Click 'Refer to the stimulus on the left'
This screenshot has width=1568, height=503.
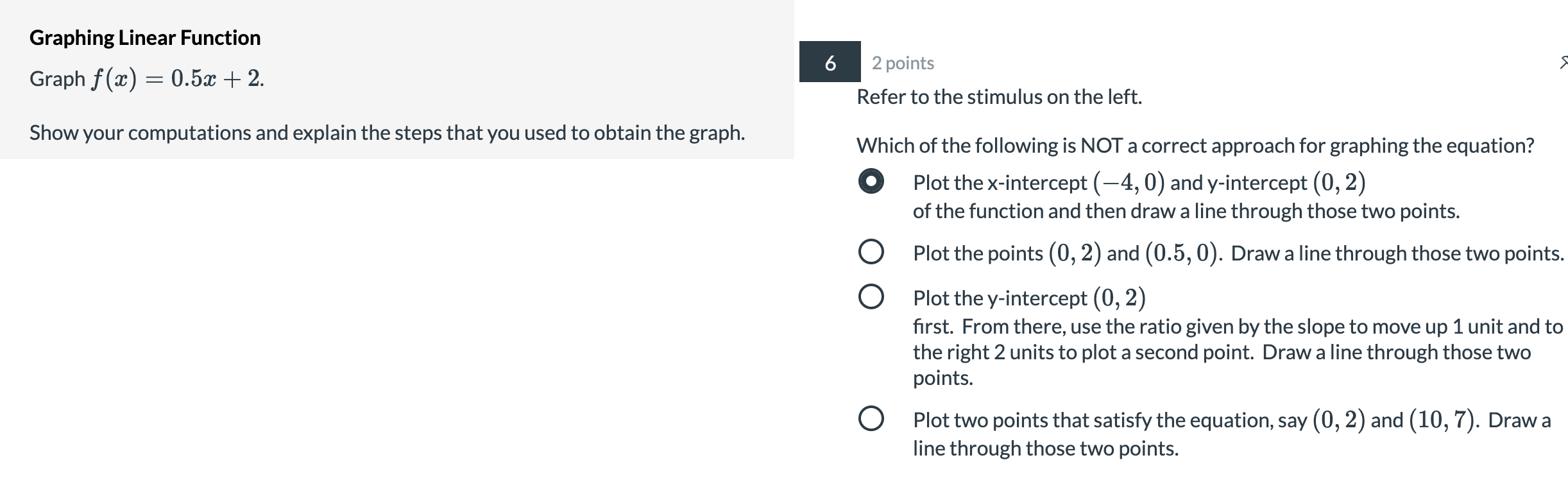click(999, 97)
